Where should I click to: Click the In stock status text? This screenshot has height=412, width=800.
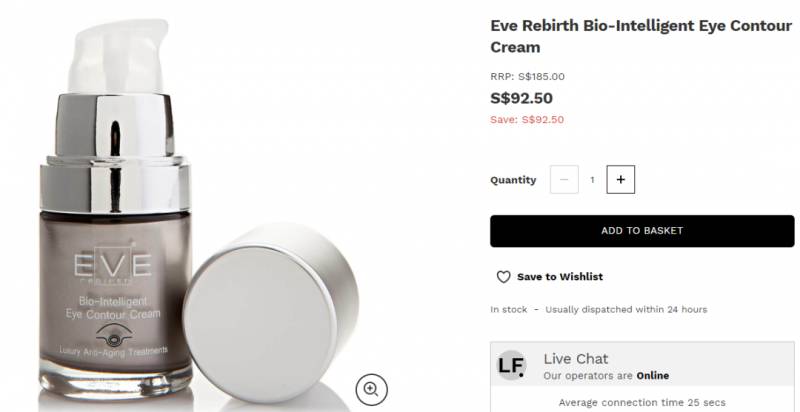point(509,310)
